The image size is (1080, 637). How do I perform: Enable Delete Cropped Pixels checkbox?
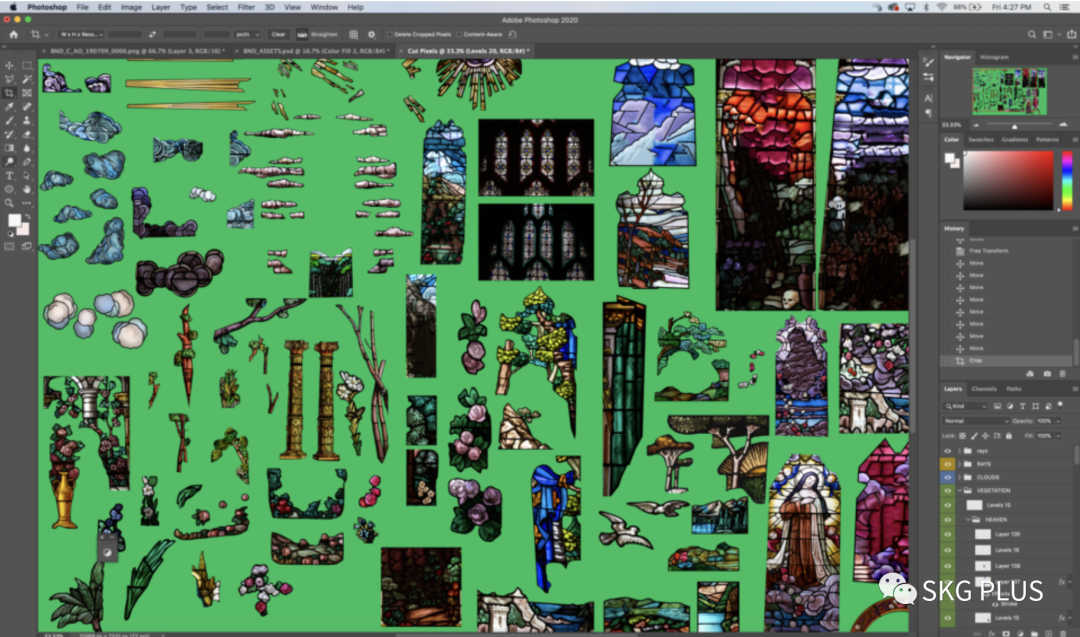pyautogui.click(x=391, y=34)
